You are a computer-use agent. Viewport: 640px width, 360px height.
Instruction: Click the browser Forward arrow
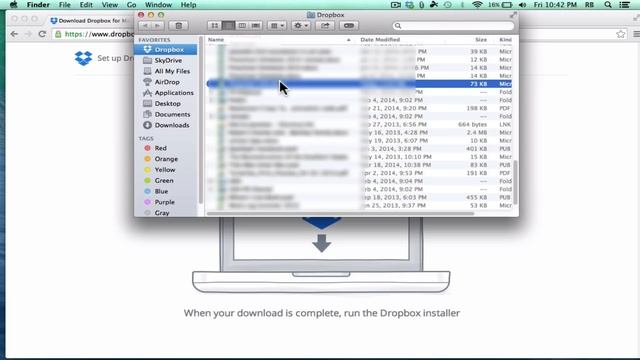coord(28,34)
